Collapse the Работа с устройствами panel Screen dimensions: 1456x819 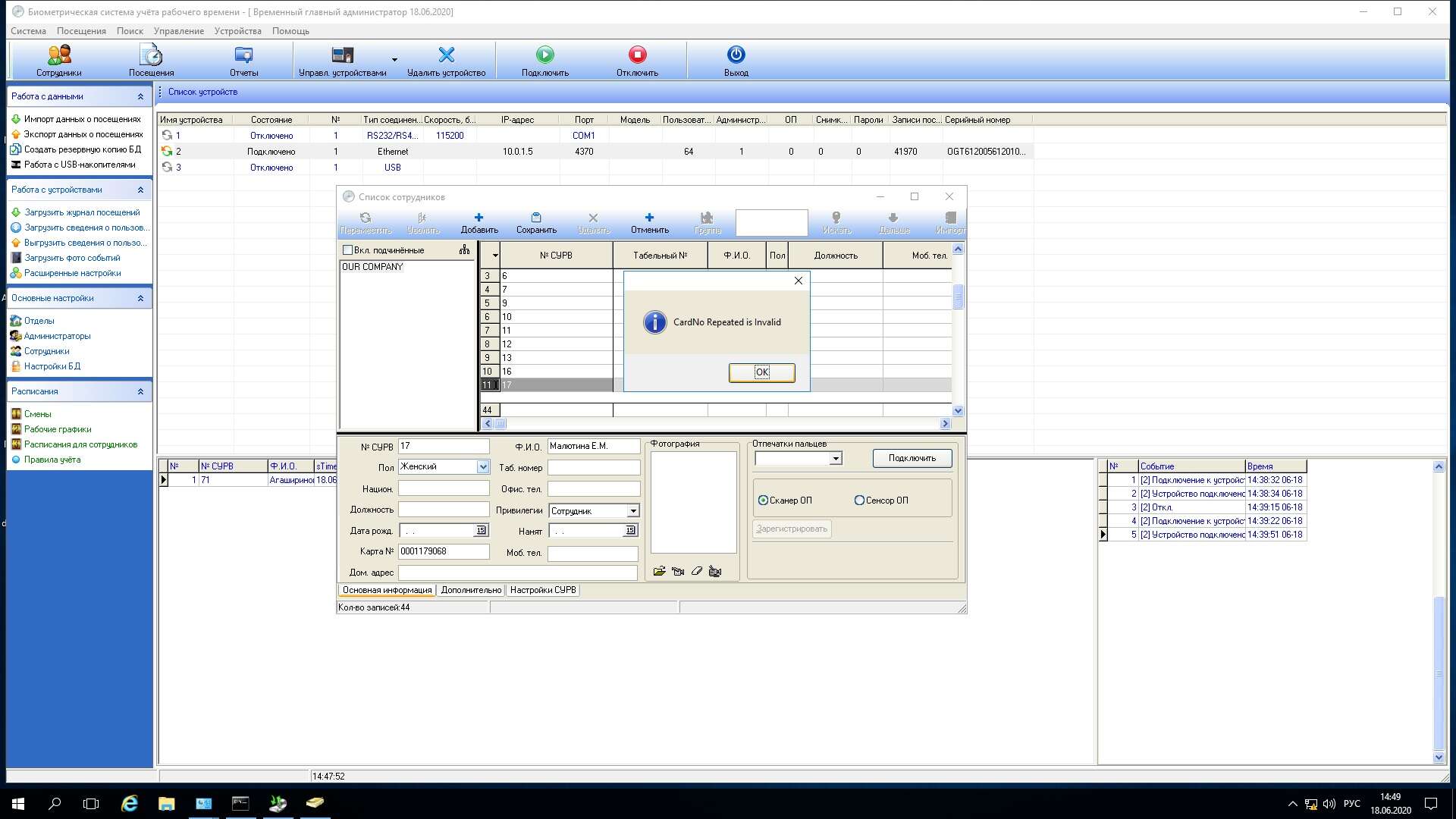(140, 190)
